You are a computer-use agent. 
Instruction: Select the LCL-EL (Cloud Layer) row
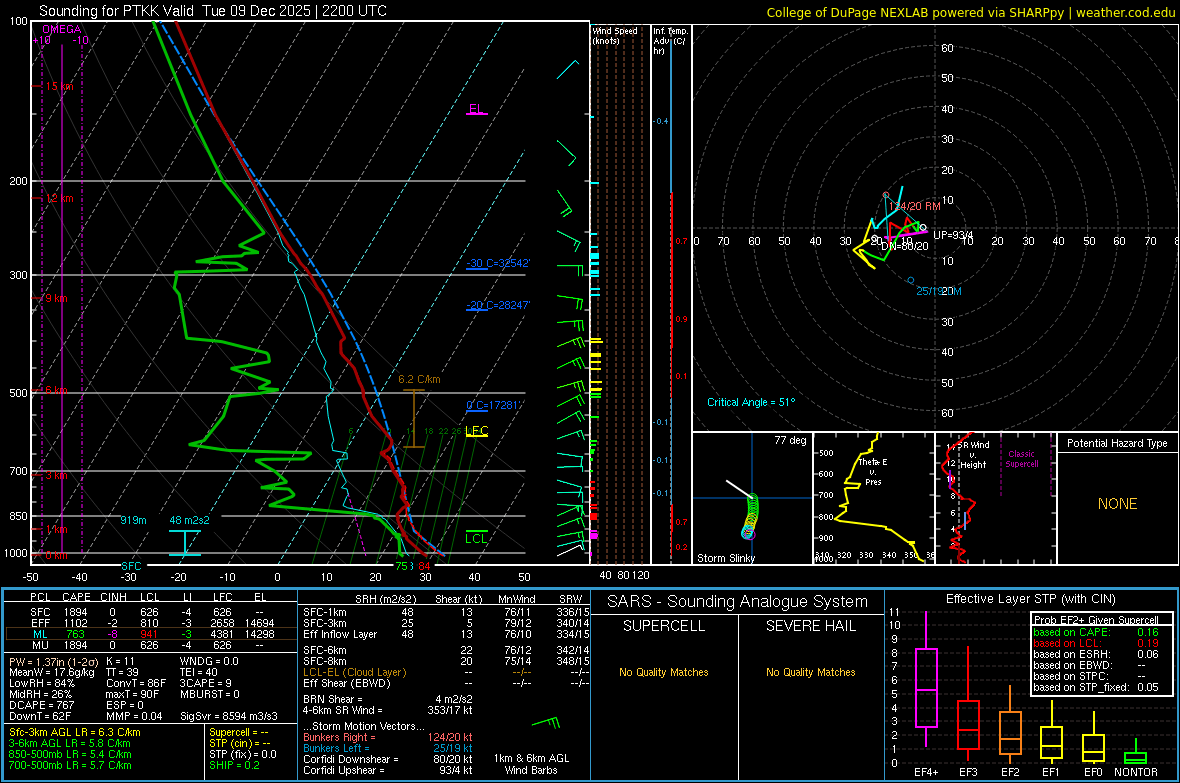(446, 672)
